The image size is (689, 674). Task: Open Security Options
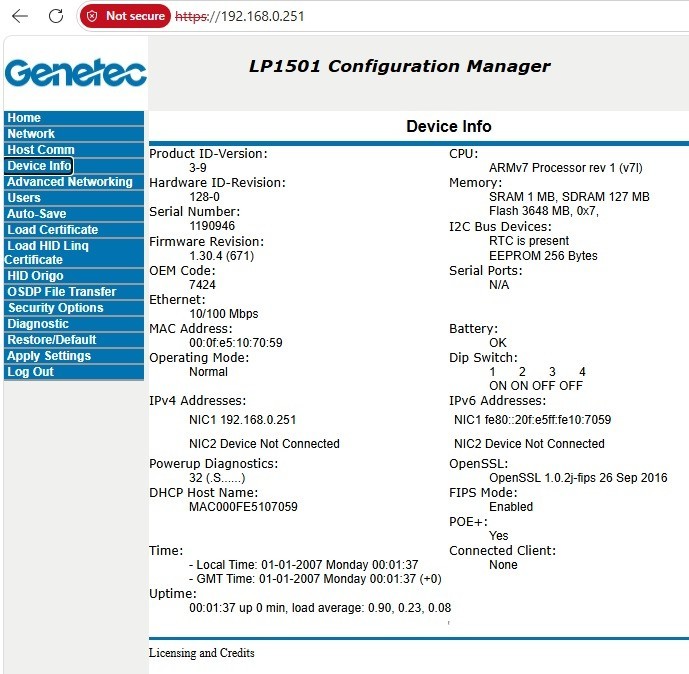[x=55, y=308]
